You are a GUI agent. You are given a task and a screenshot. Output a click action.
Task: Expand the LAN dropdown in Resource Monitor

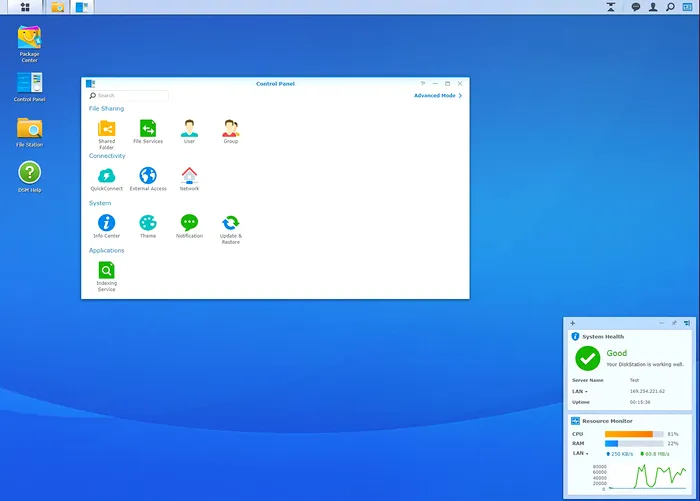[580, 453]
